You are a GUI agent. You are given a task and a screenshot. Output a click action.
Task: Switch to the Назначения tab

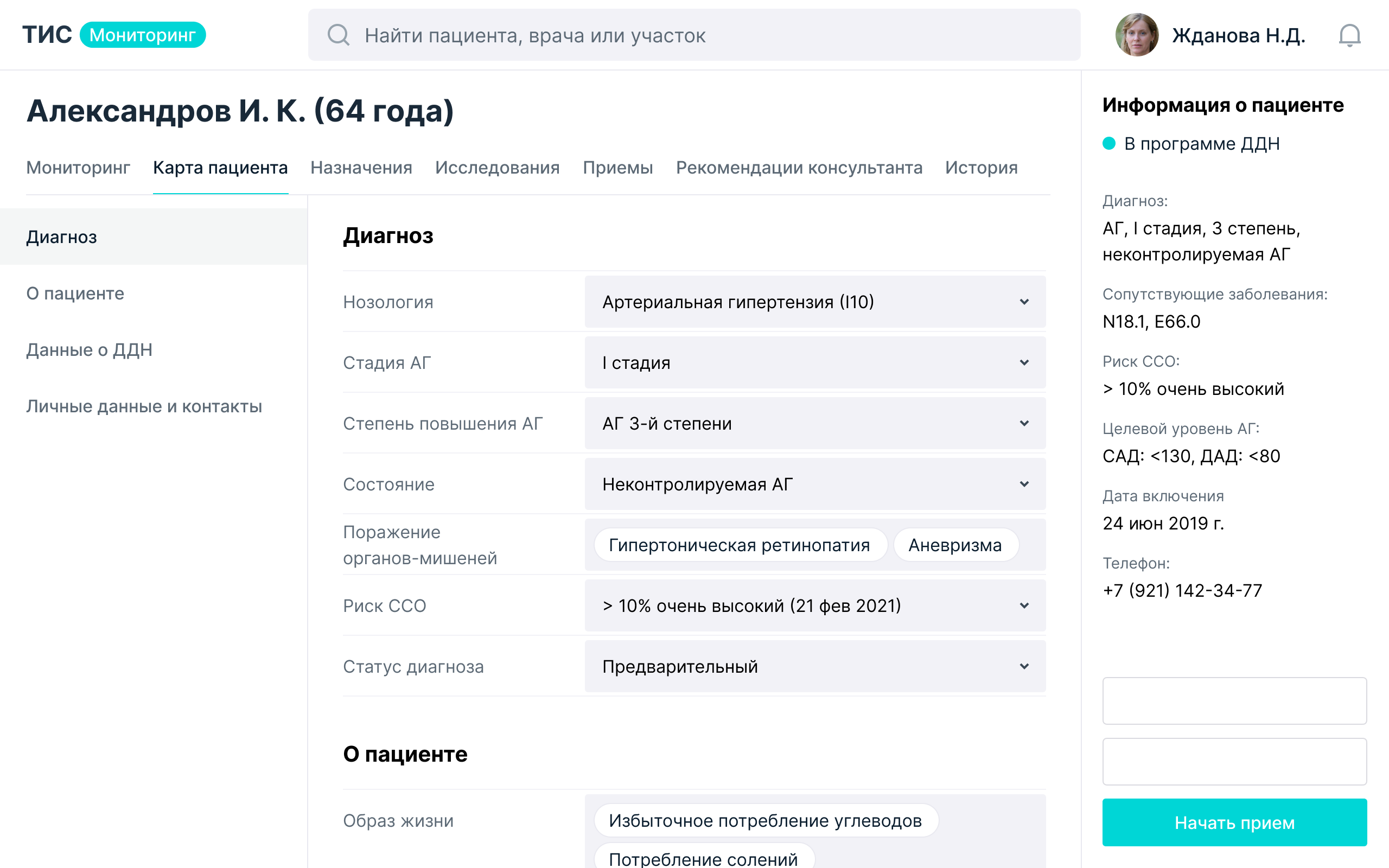point(361,168)
